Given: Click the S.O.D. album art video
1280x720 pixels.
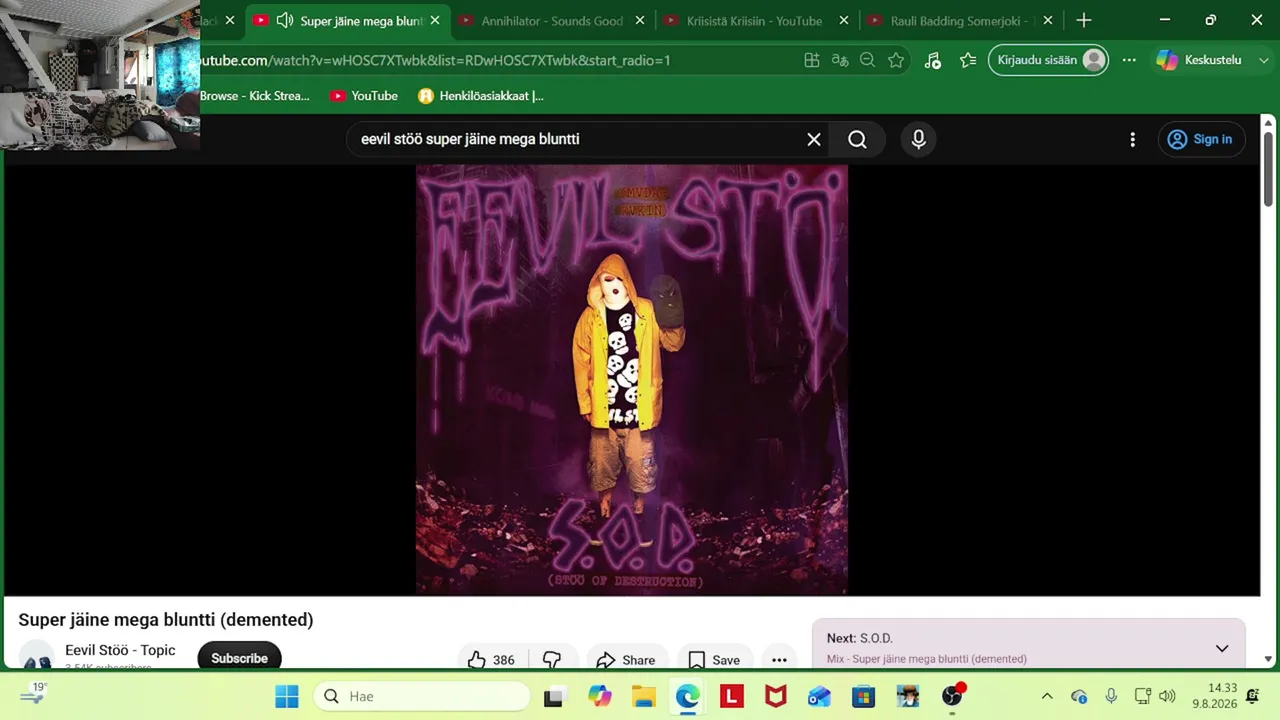Looking at the screenshot, I should 632,380.
